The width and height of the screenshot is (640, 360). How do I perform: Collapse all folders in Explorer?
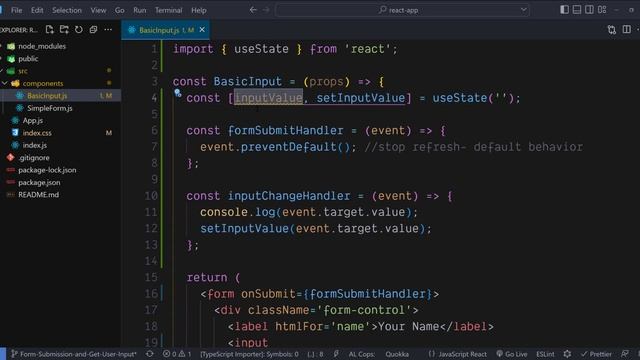point(93,29)
